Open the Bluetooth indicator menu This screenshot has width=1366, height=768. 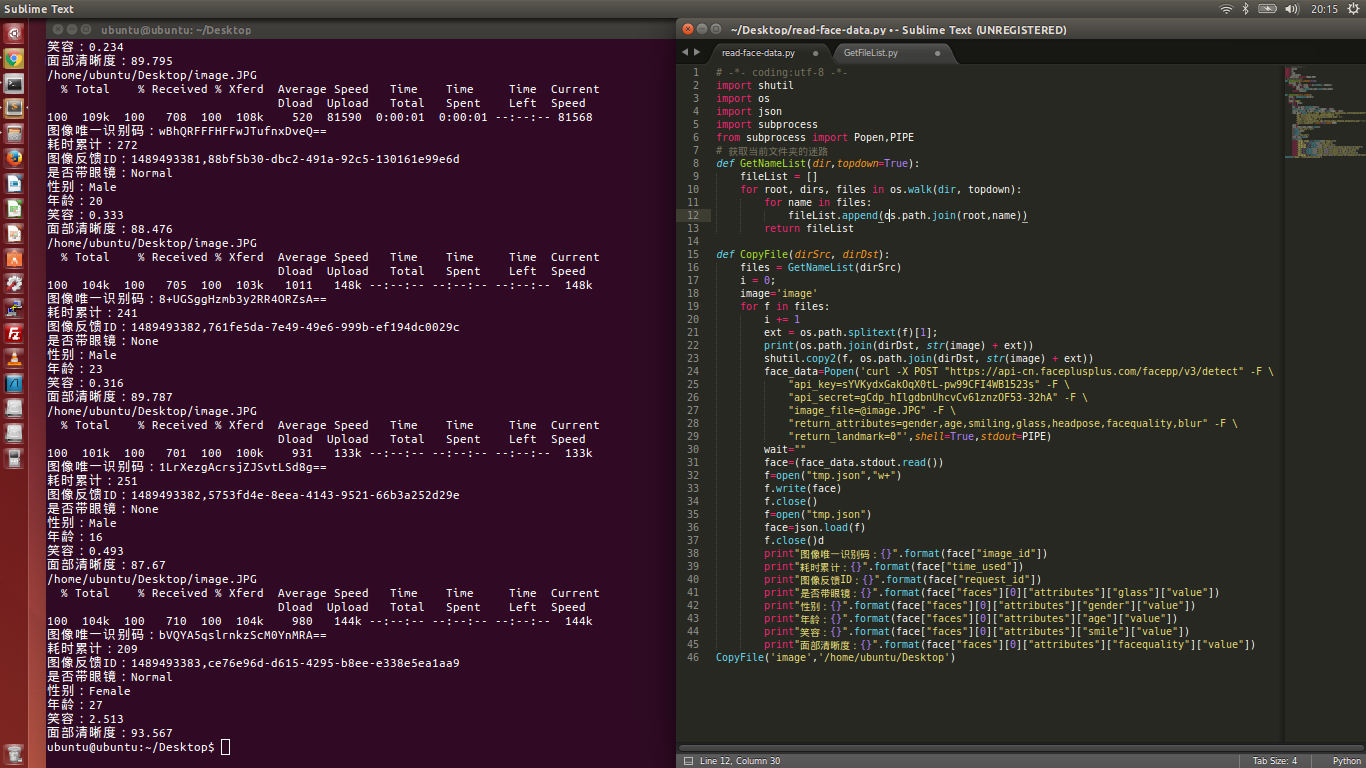click(1246, 9)
